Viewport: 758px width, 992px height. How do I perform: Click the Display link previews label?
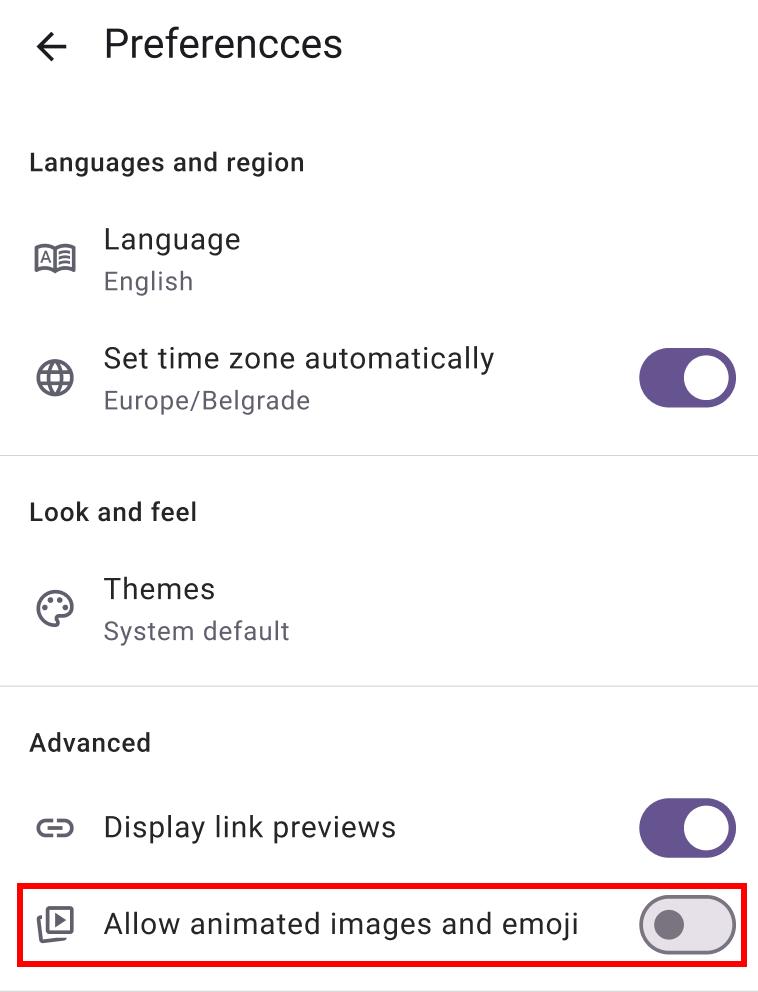[x=250, y=828]
